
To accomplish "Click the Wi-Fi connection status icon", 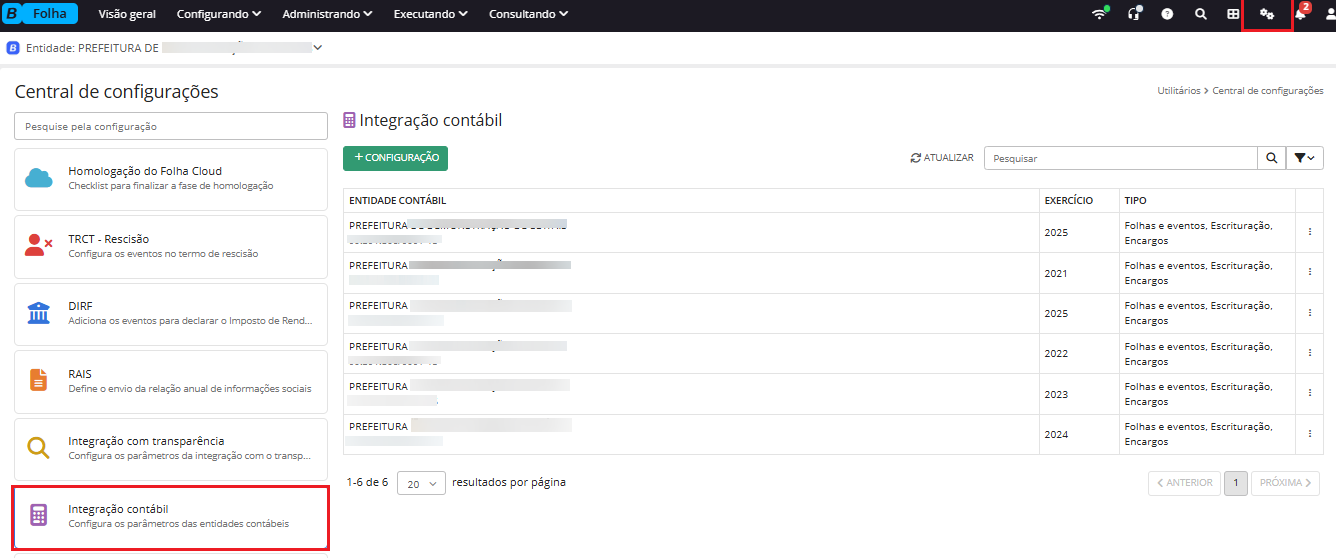I will tap(1100, 15).
